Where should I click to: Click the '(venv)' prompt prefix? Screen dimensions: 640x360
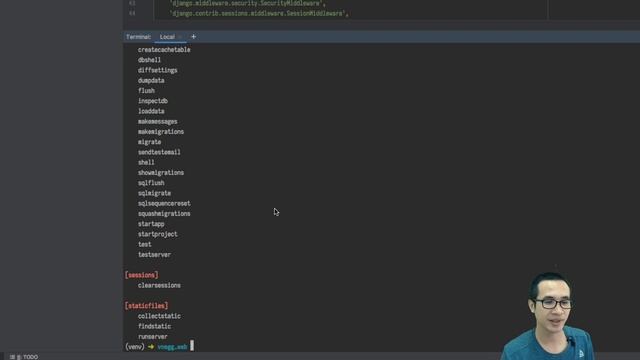[135, 347]
